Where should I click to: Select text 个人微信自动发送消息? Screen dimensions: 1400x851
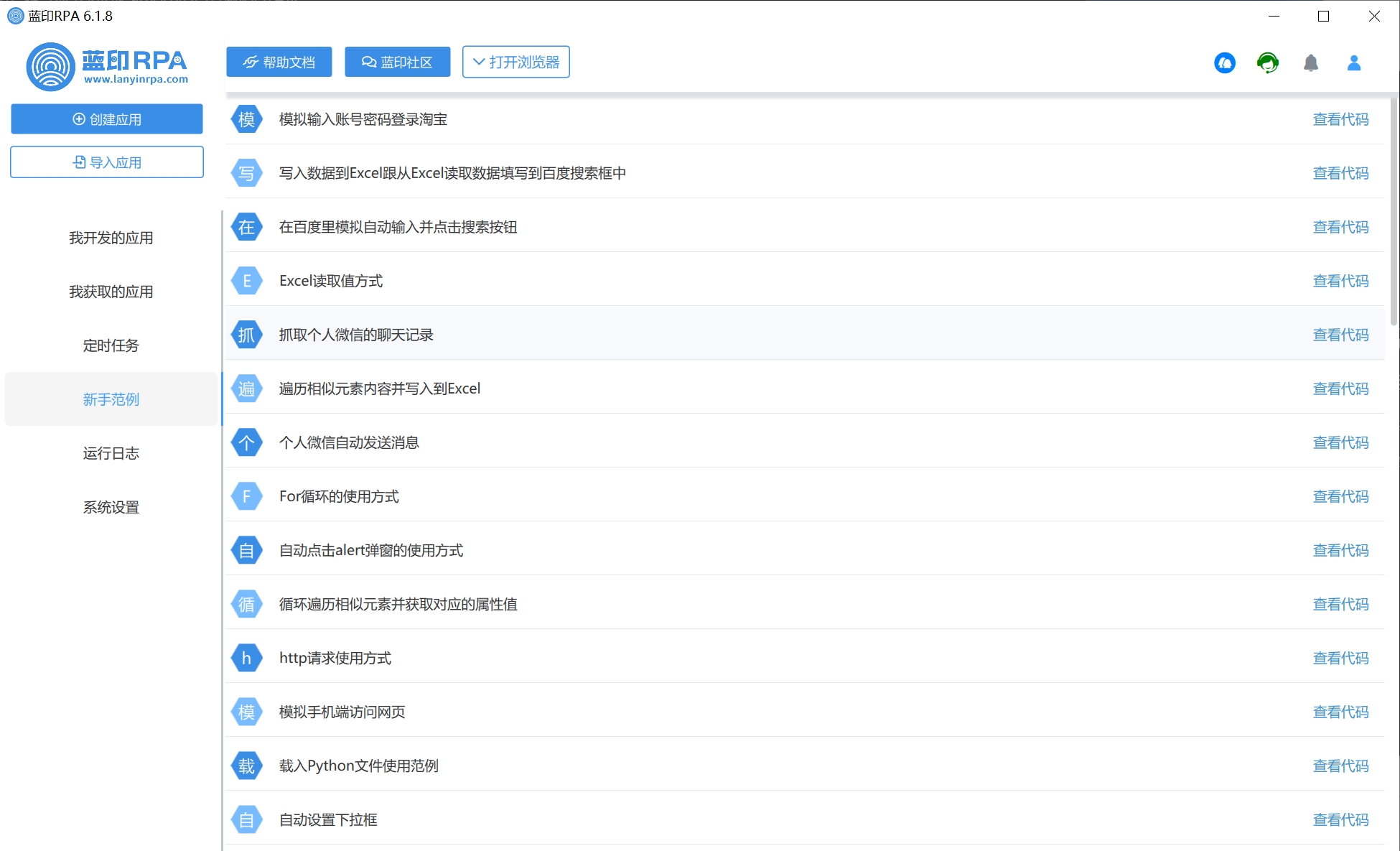349,442
